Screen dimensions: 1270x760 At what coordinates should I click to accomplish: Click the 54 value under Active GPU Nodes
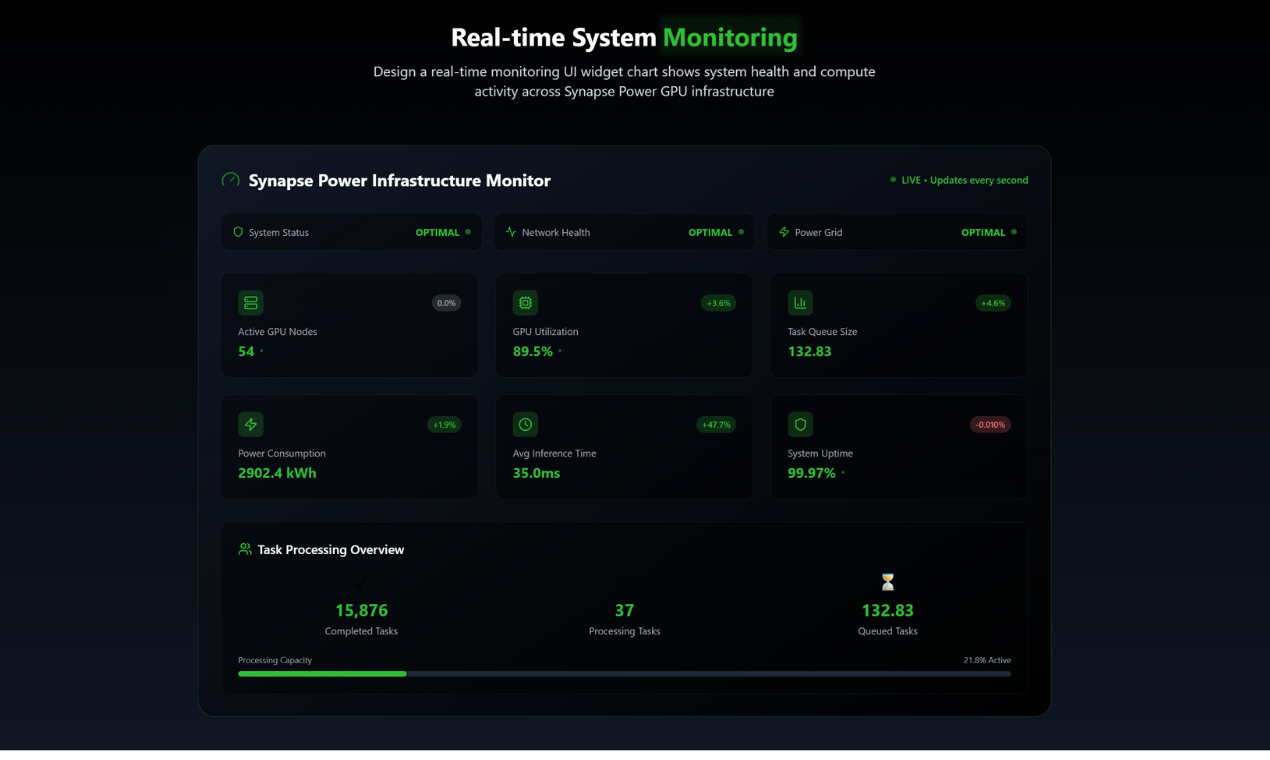point(246,351)
